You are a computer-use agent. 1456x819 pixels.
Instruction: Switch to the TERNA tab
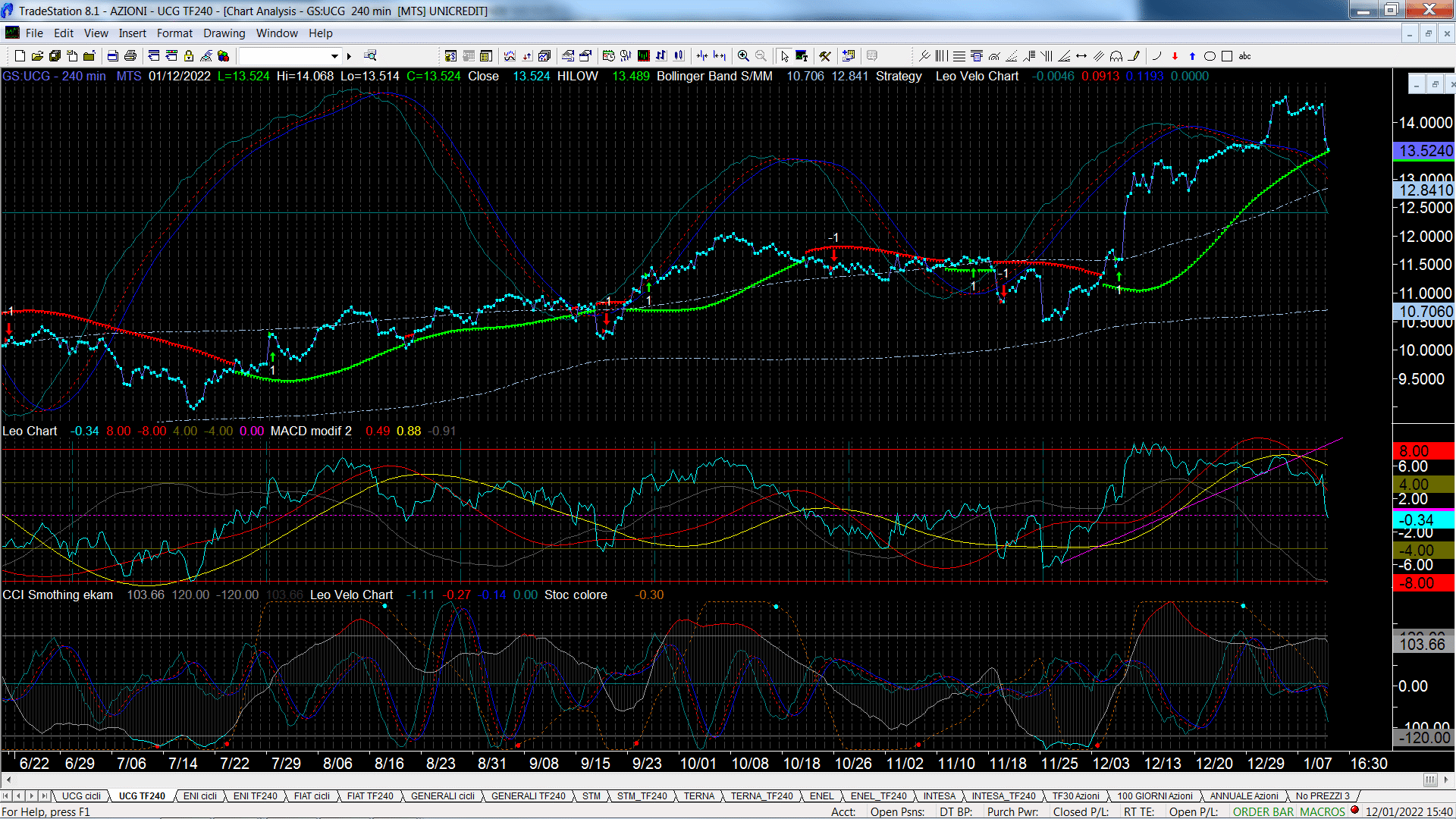click(x=699, y=795)
